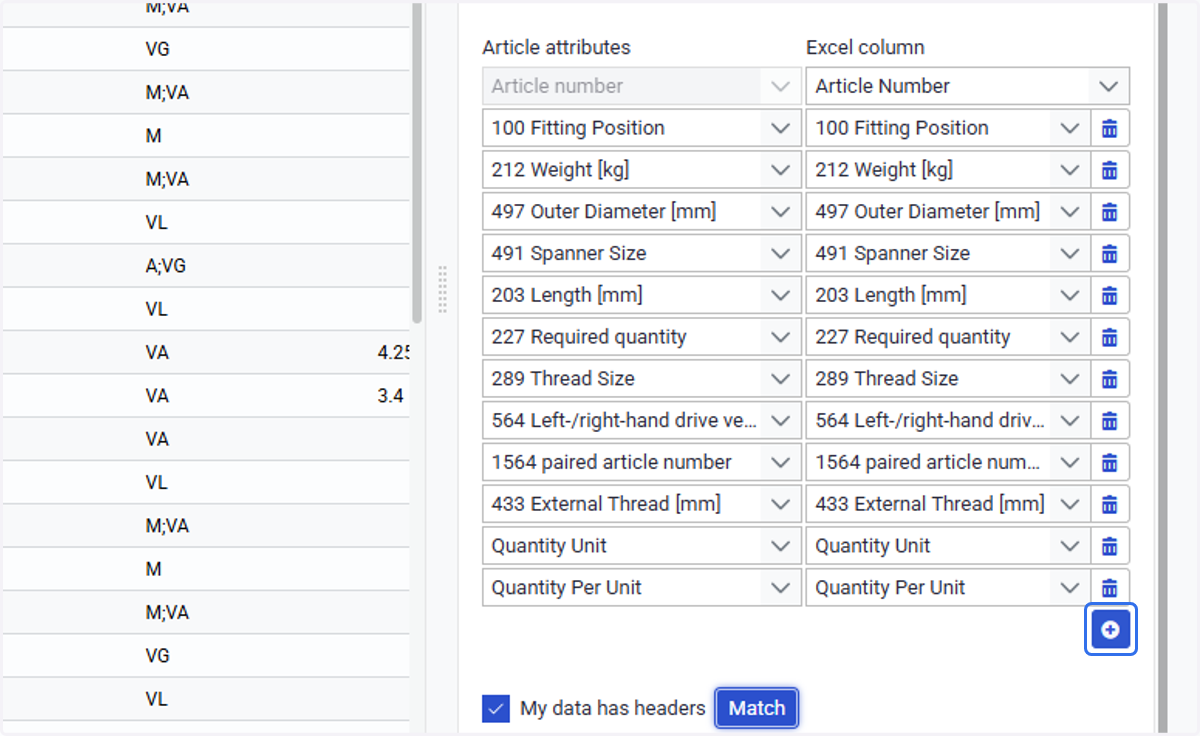
Task: Delete the 289 Thread Size mapping row
Action: click(x=1109, y=379)
